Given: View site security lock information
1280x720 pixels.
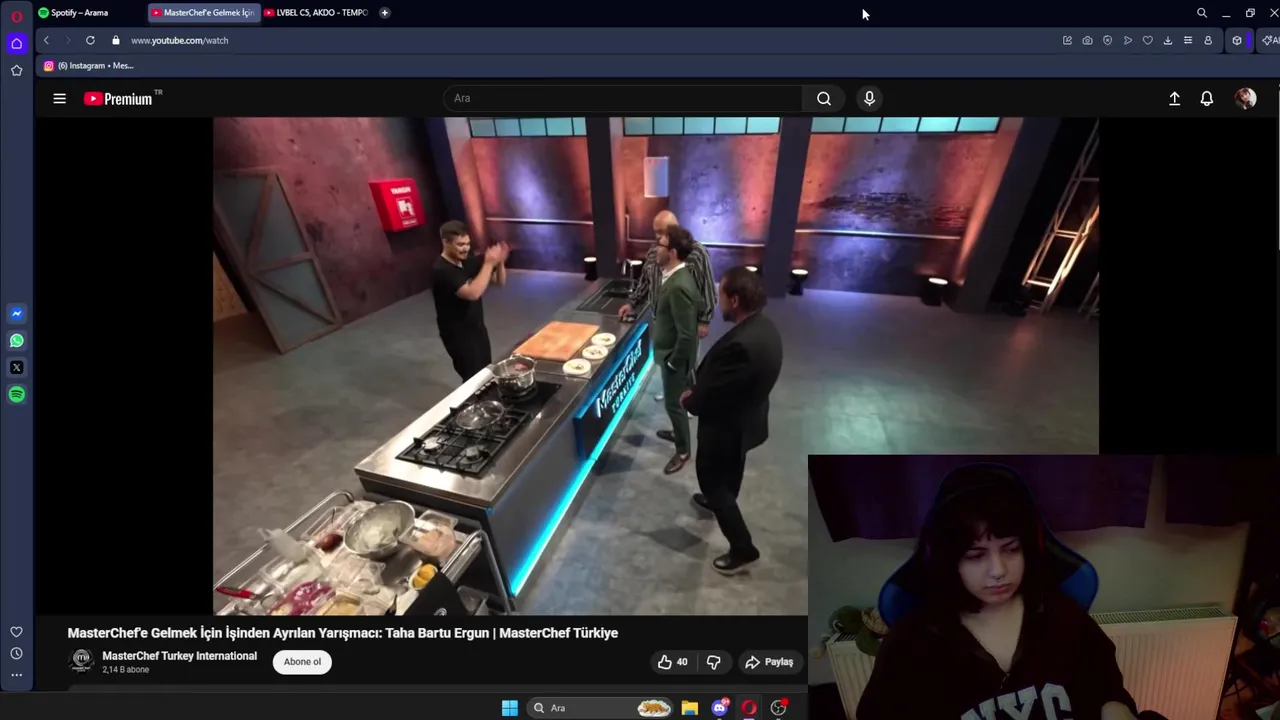Looking at the screenshot, I should click(x=116, y=40).
